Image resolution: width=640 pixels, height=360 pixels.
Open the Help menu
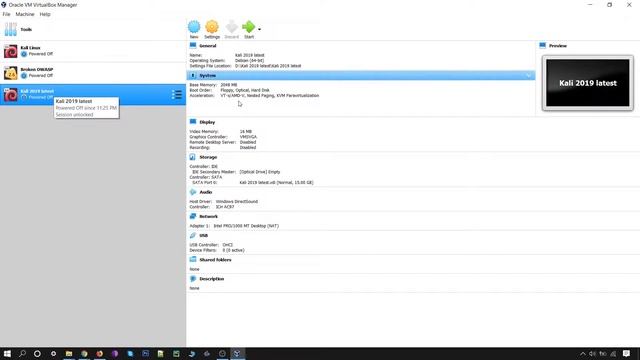(x=45, y=14)
